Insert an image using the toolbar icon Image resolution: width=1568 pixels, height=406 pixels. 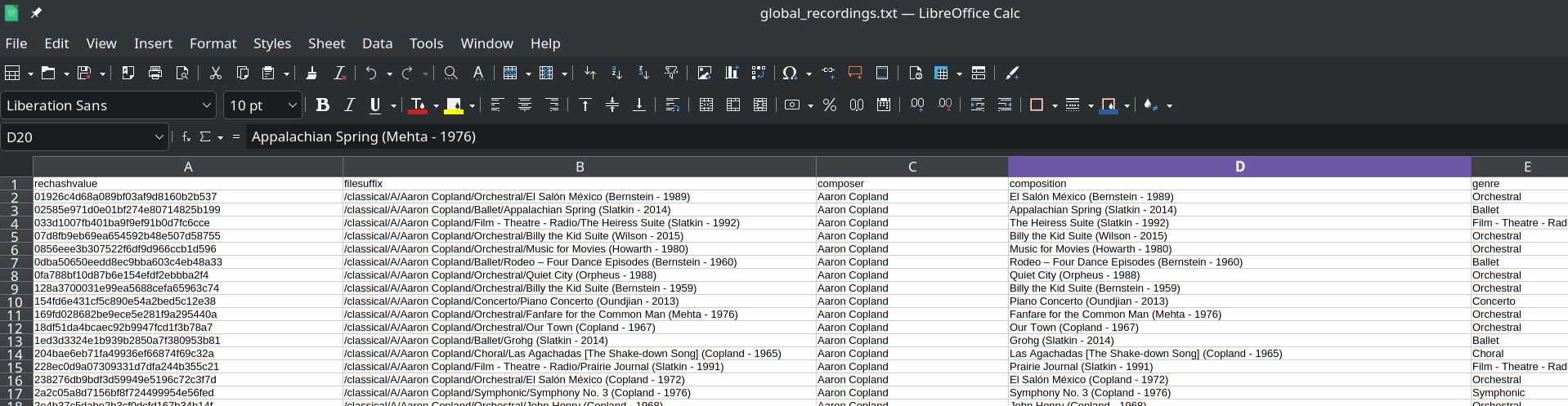coord(704,74)
